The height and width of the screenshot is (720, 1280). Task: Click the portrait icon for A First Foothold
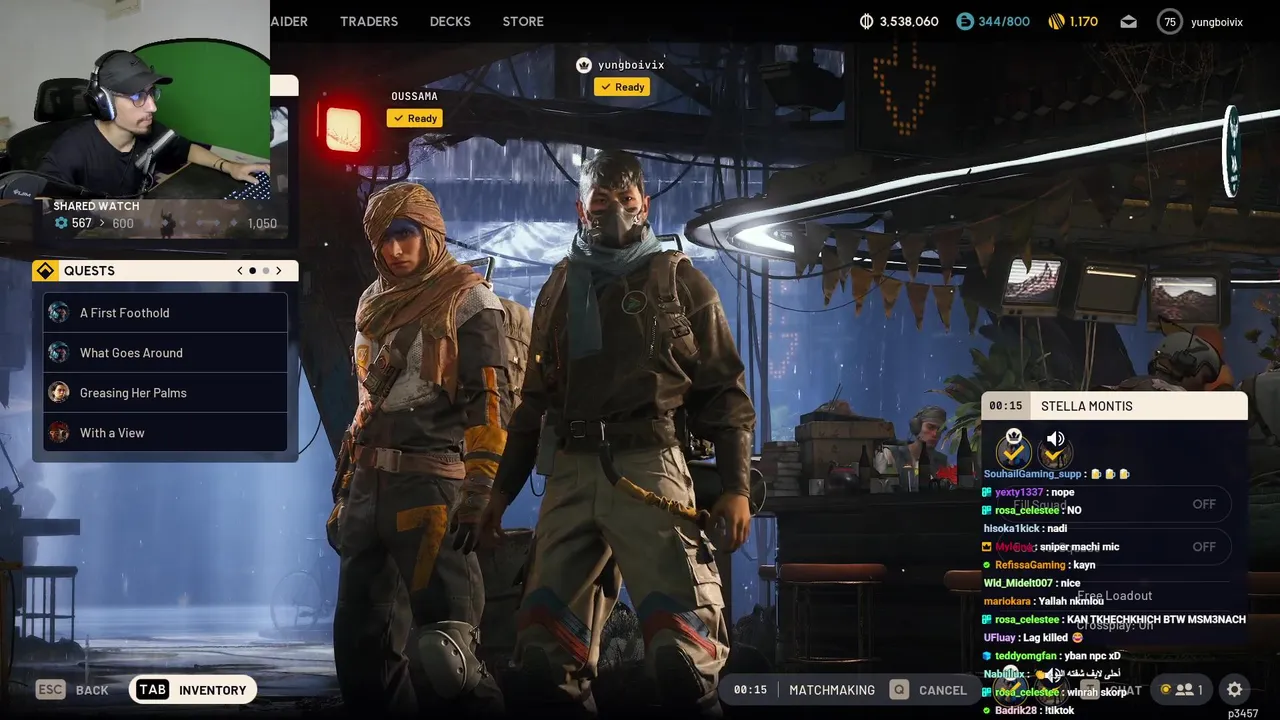point(59,313)
